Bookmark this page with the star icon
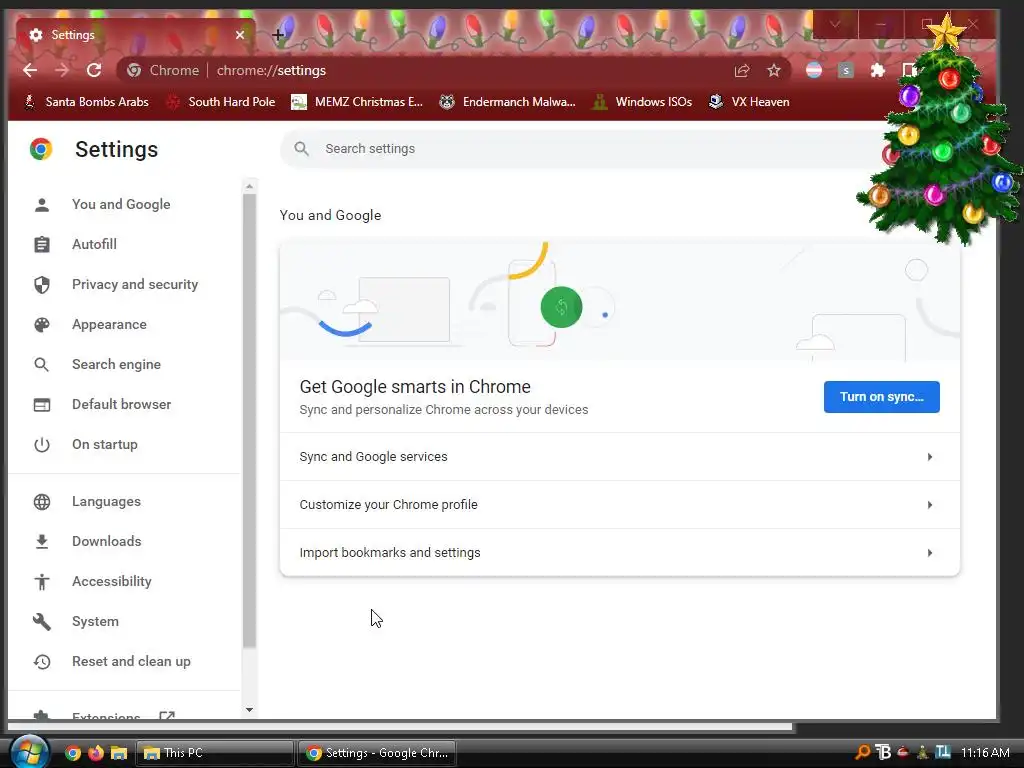The width and height of the screenshot is (1024, 768). point(774,71)
